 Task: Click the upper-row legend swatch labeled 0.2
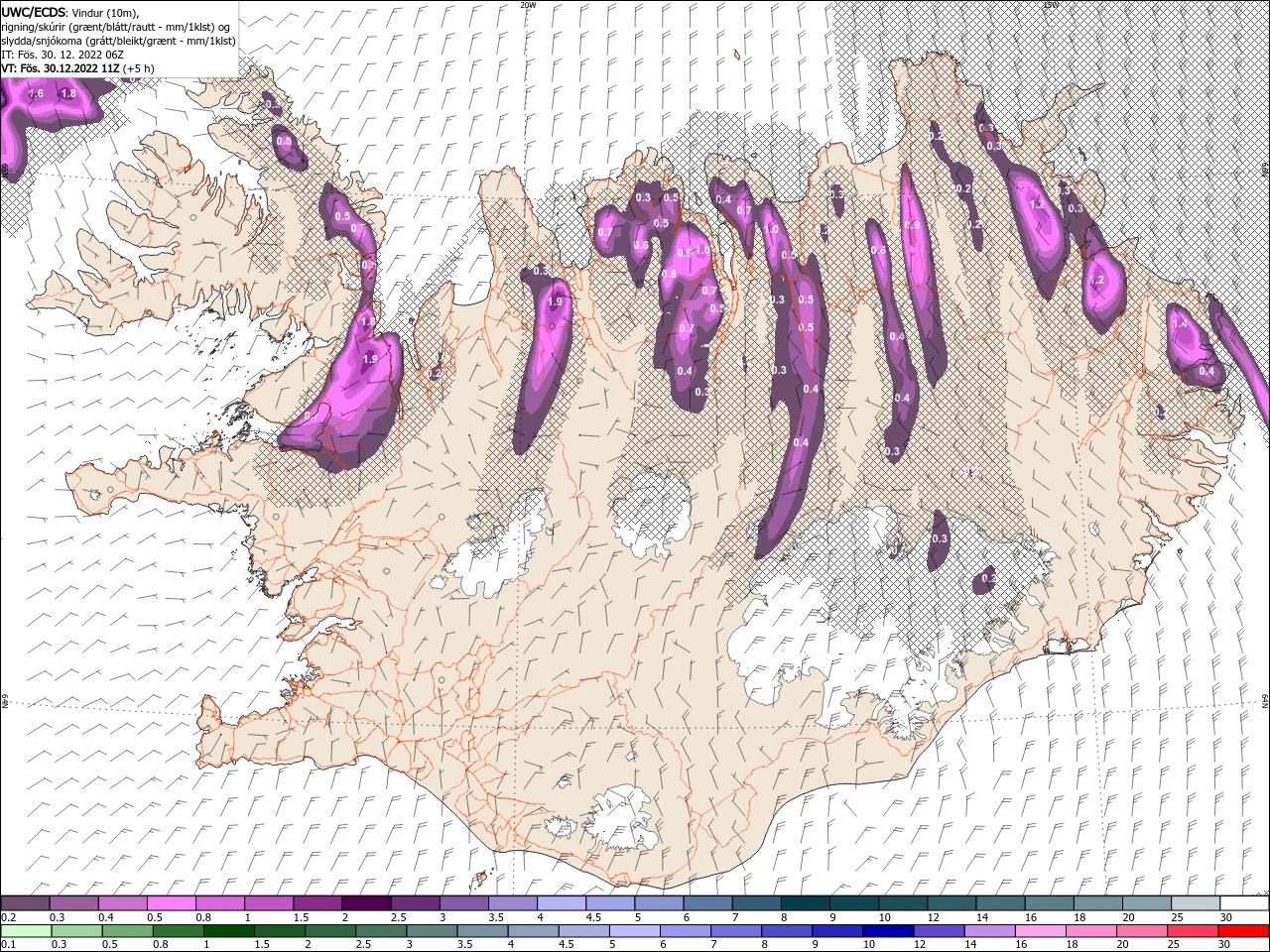pyautogui.click(x=25, y=903)
